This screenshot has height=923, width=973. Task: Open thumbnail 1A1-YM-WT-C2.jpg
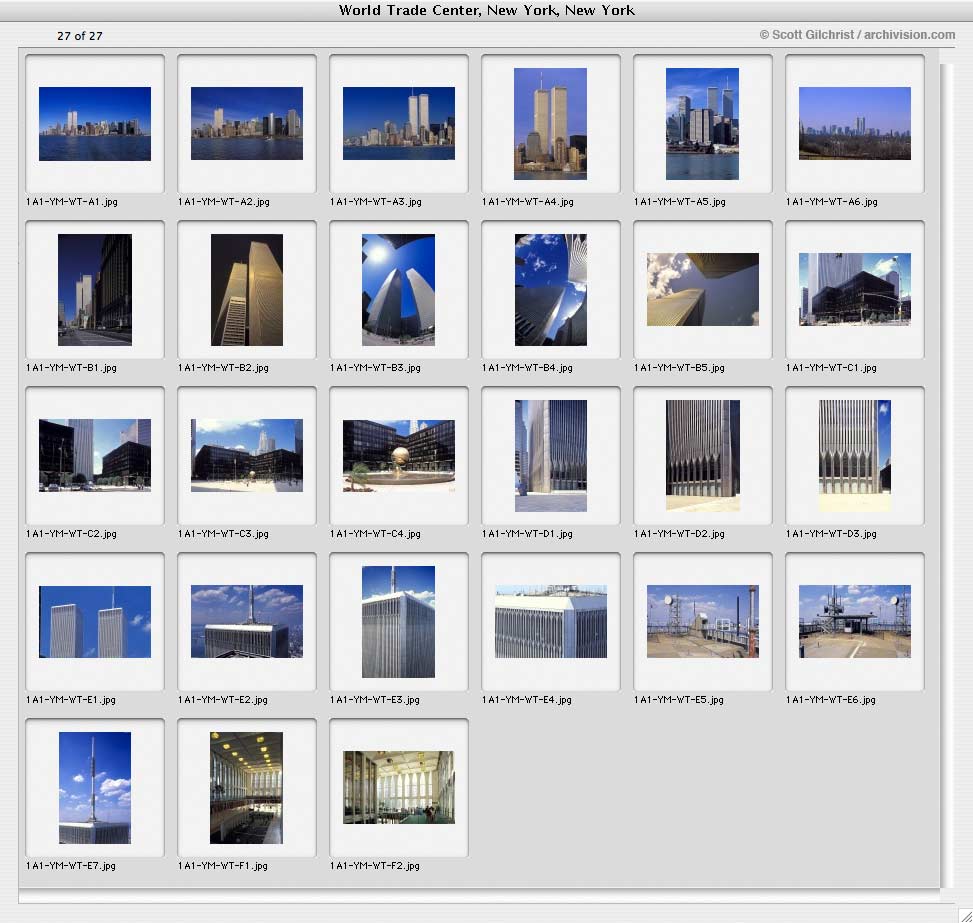(x=95, y=456)
